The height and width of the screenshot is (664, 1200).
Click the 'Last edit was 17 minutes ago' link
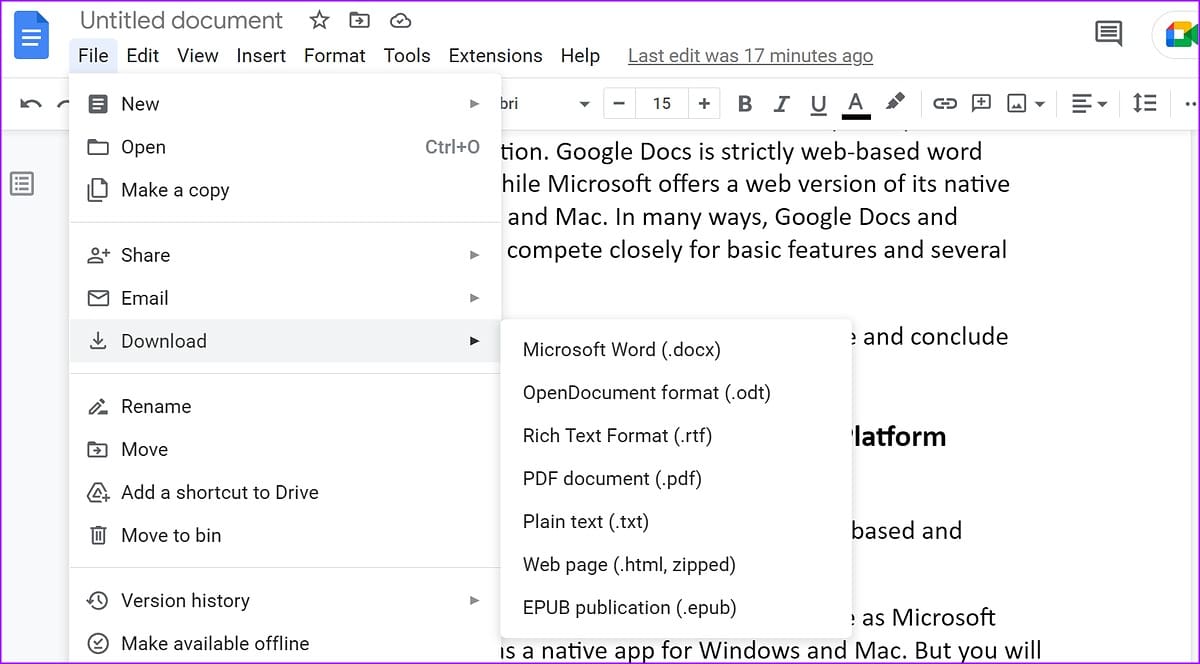(750, 56)
